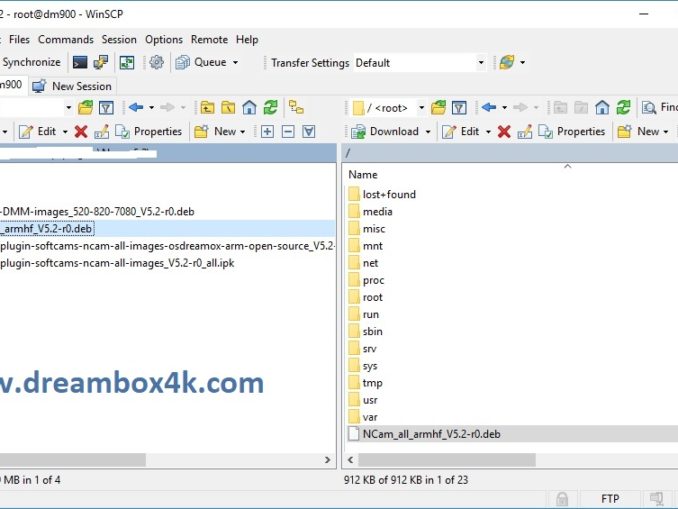Click Edit in remote panel toolbar
Image resolution: width=678 pixels, height=509 pixels.
click(461, 131)
